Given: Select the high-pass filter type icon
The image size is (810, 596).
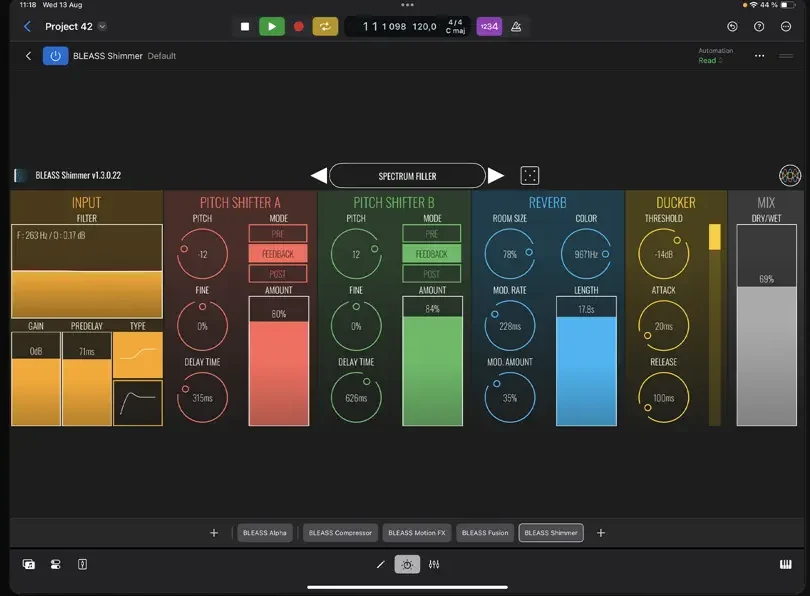Looking at the screenshot, I should click(137, 403).
